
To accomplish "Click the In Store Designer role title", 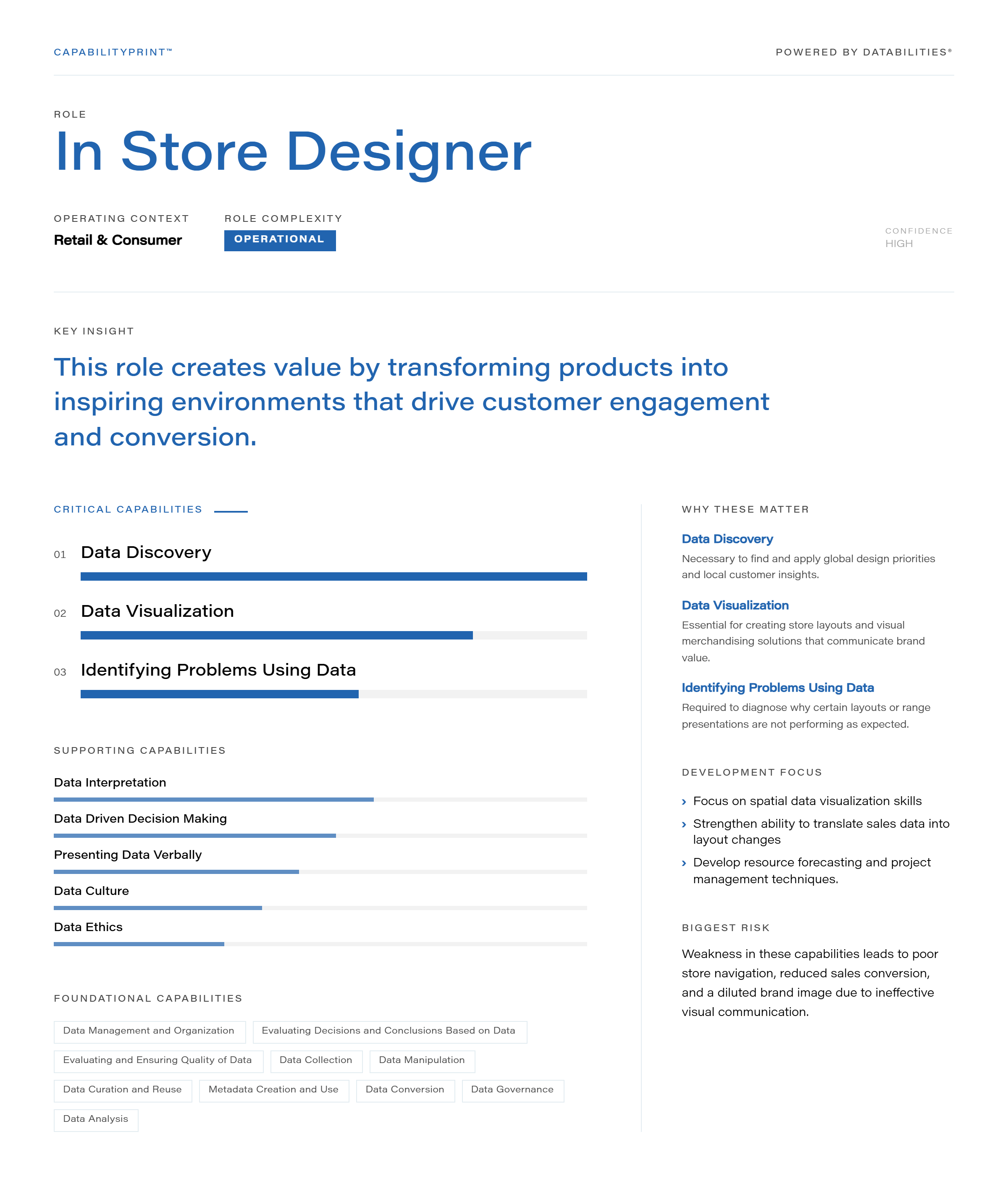I will 293,152.
